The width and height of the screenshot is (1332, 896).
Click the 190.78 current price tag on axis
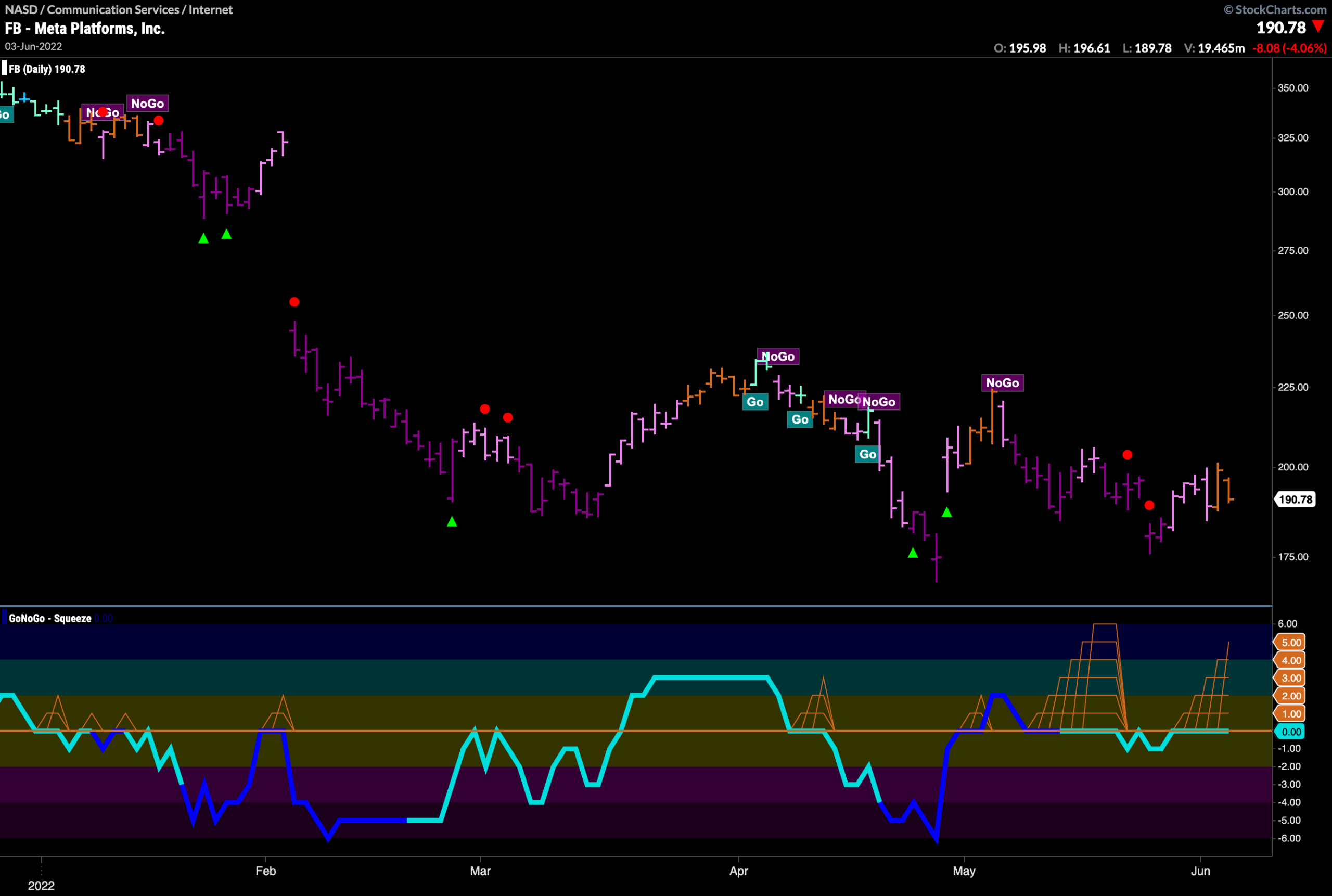click(x=1296, y=500)
